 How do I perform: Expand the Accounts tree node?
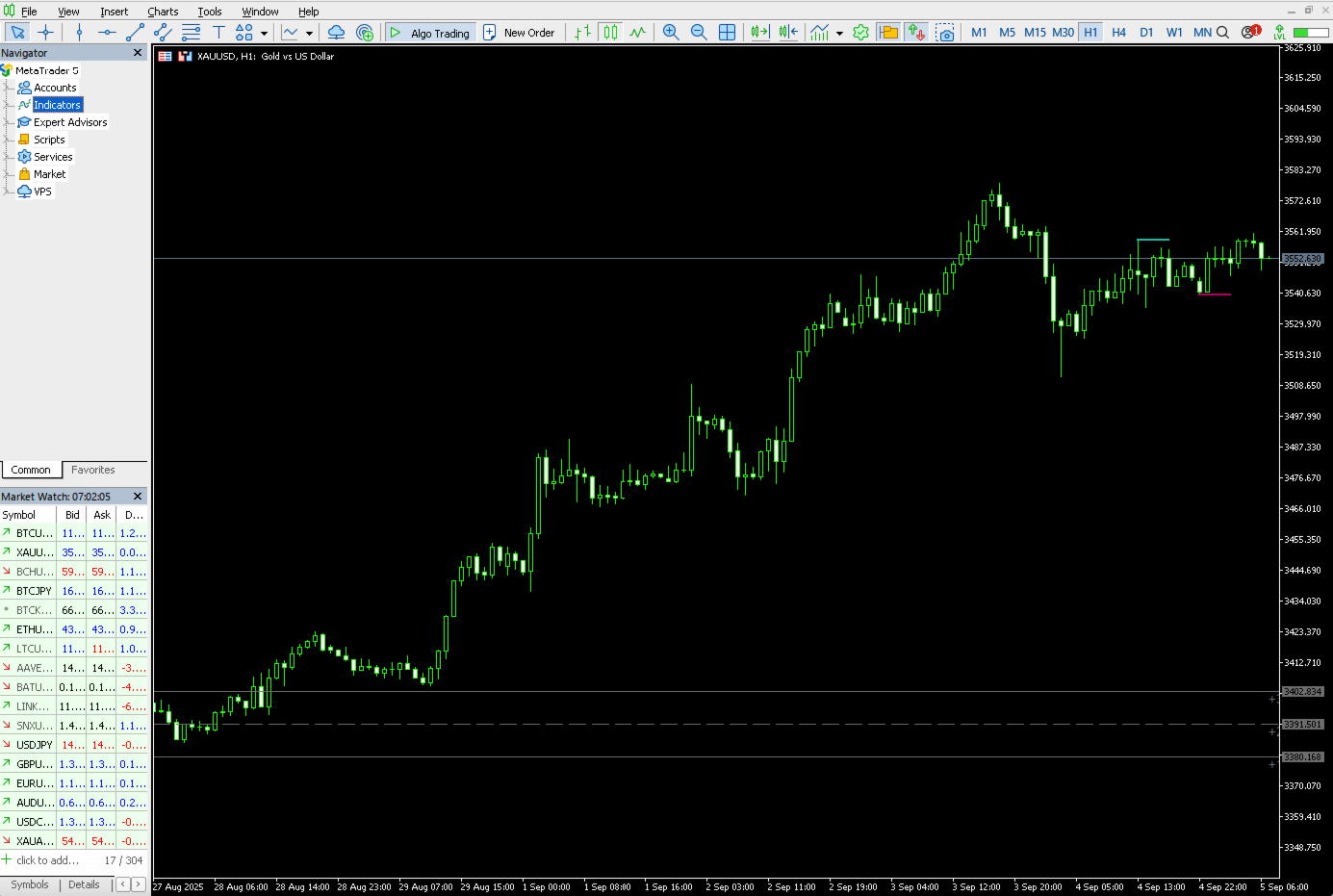pos(9,88)
